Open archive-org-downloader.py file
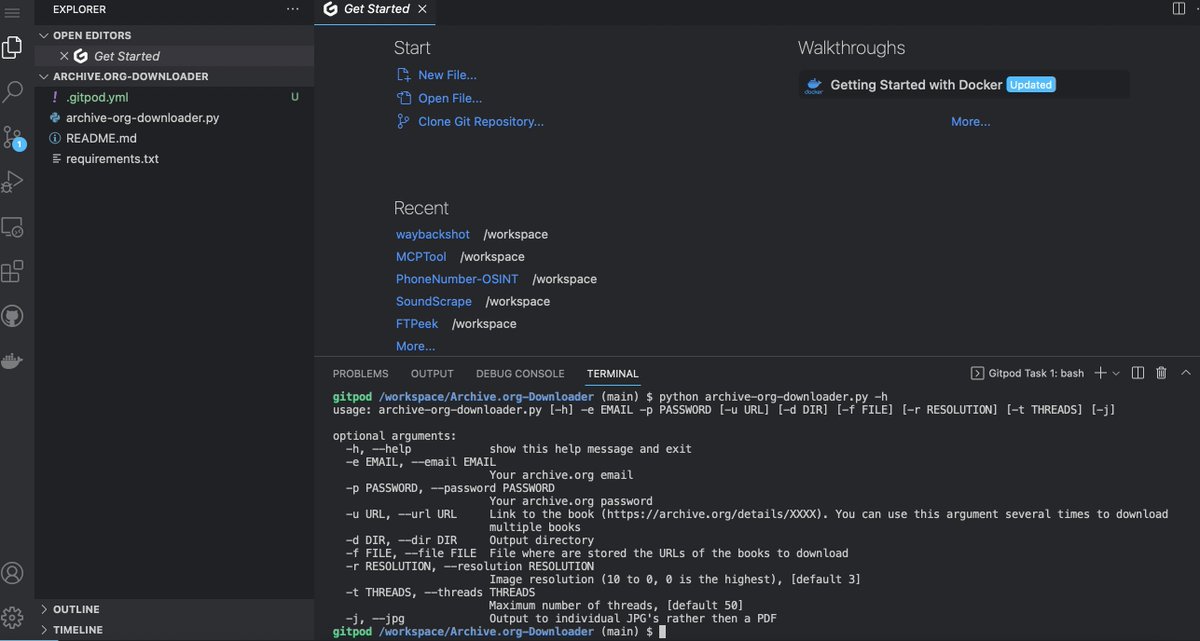Viewport: 1200px width, 641px height. pyautogui.click(x=174, y=118)
